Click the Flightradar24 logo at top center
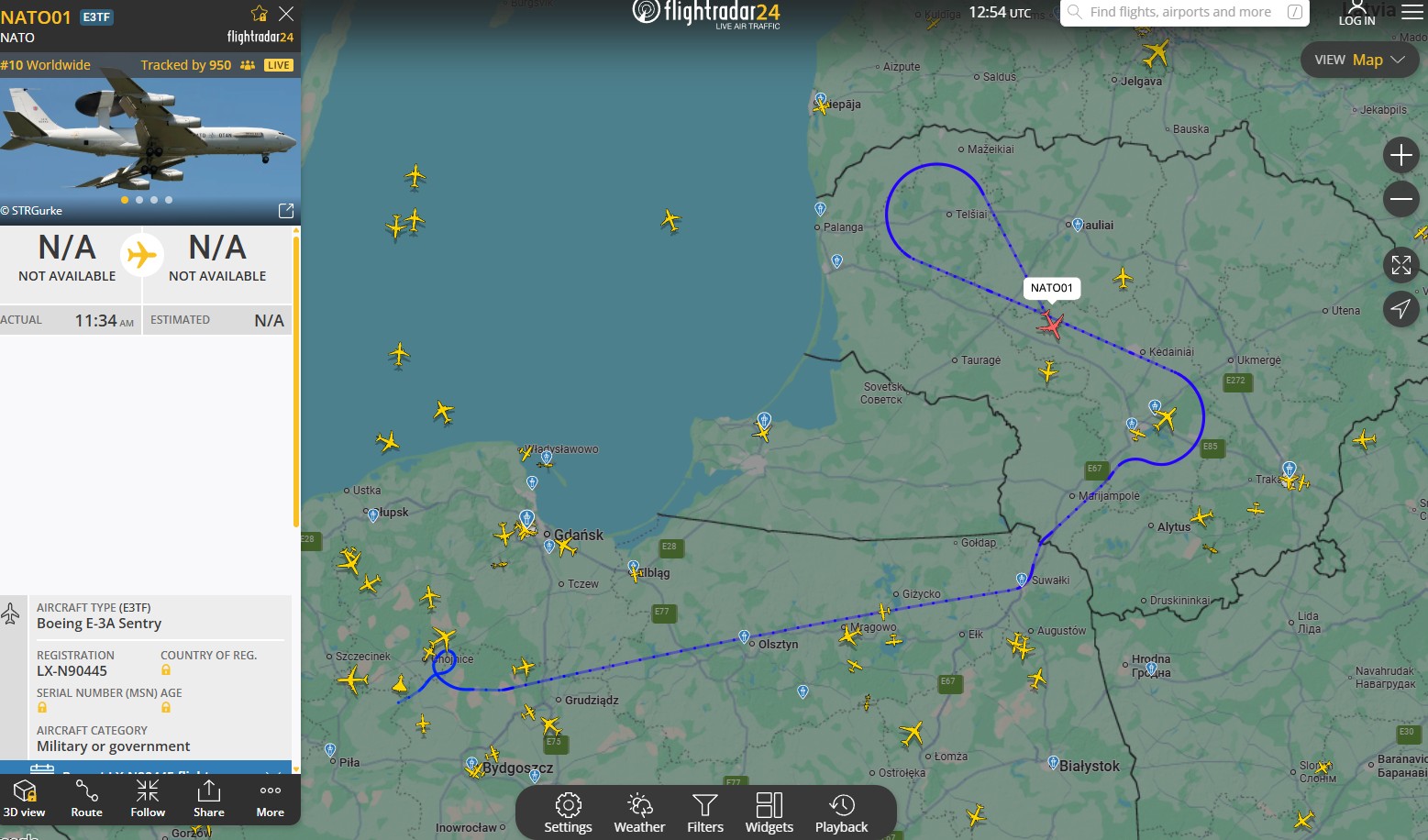 (706, 14)
